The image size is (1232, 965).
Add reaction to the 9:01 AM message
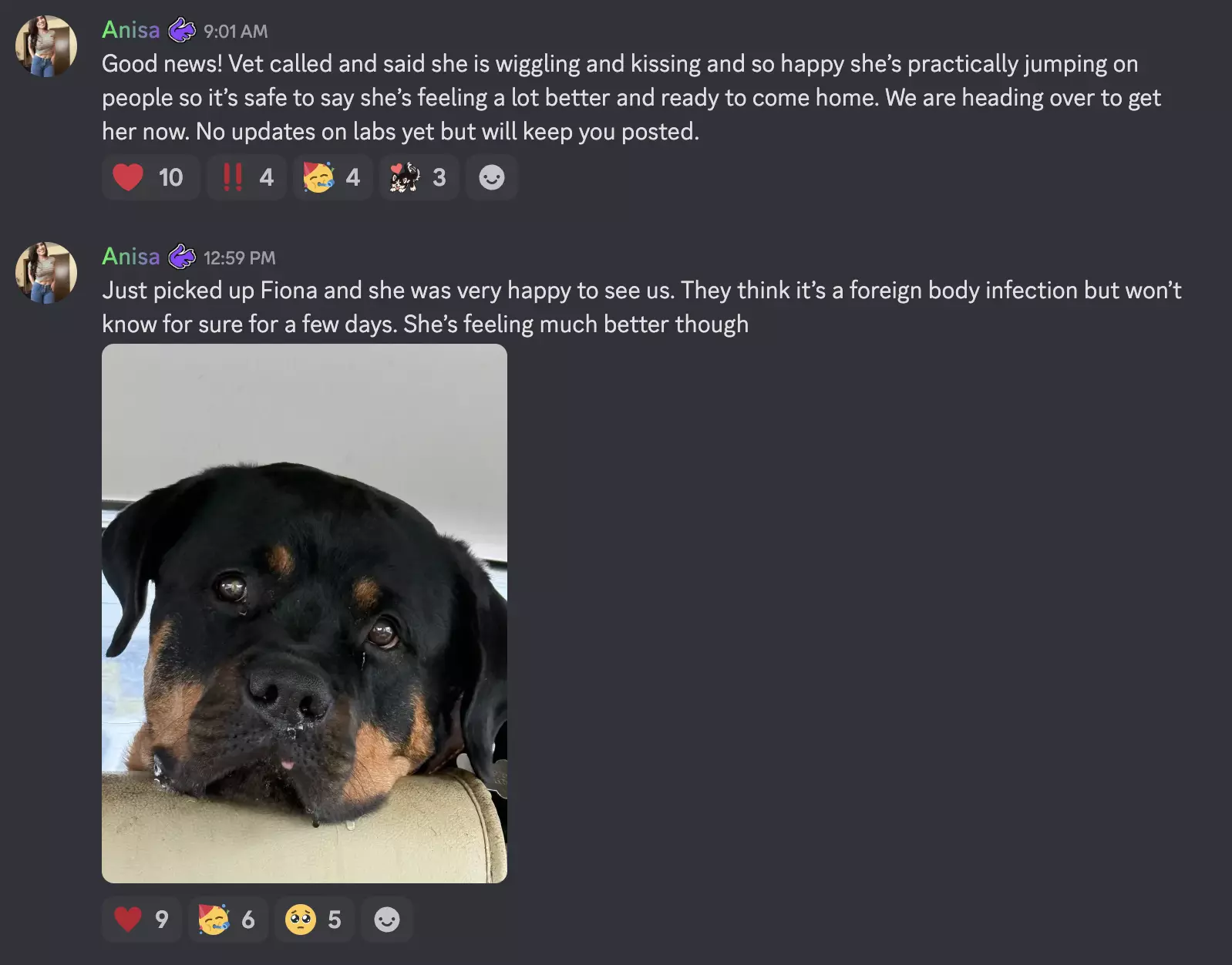click(x=492, y=177)
